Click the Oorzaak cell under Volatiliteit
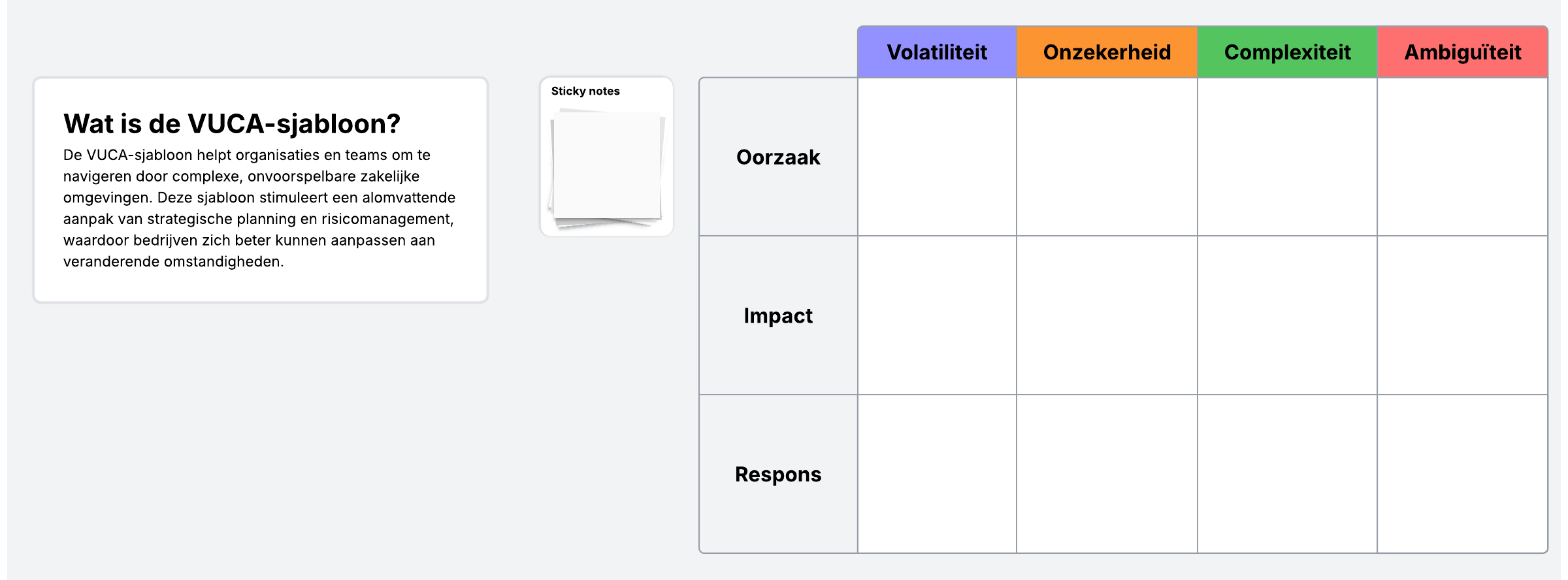The width and height of the screenshot is (1568, 580). pos(937,157)
